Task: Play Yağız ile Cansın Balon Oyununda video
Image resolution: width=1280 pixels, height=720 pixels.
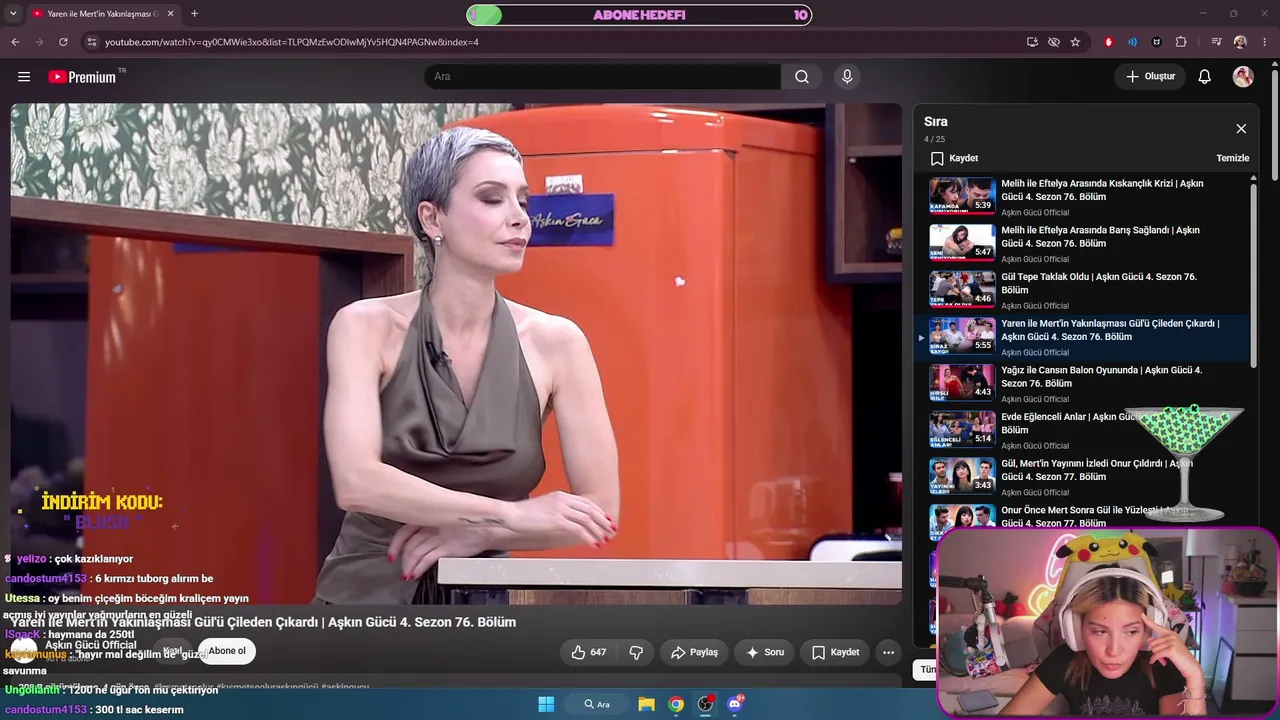Action: coord(1085,384)
